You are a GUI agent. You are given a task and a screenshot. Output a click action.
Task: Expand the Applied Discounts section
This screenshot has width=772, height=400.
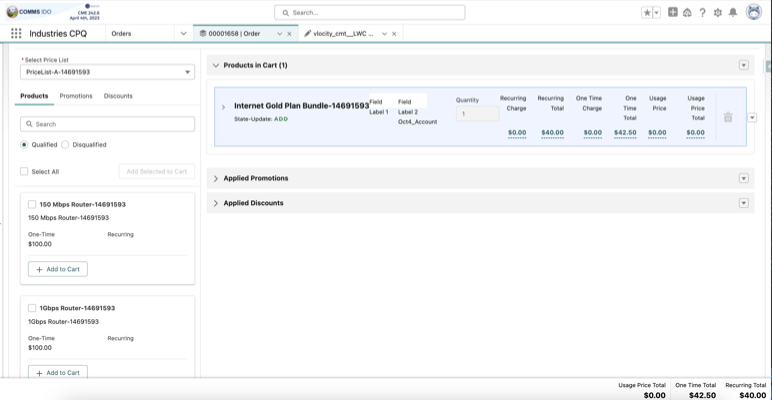216,203
